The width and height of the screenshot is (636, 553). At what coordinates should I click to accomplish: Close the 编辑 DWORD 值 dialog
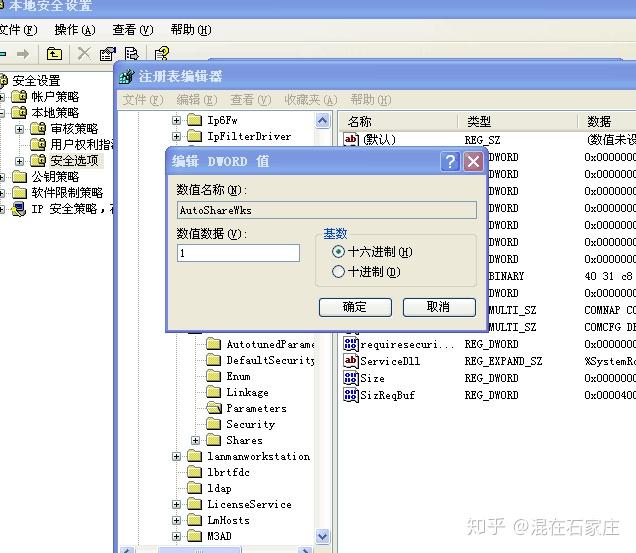[x=473, y=161]
